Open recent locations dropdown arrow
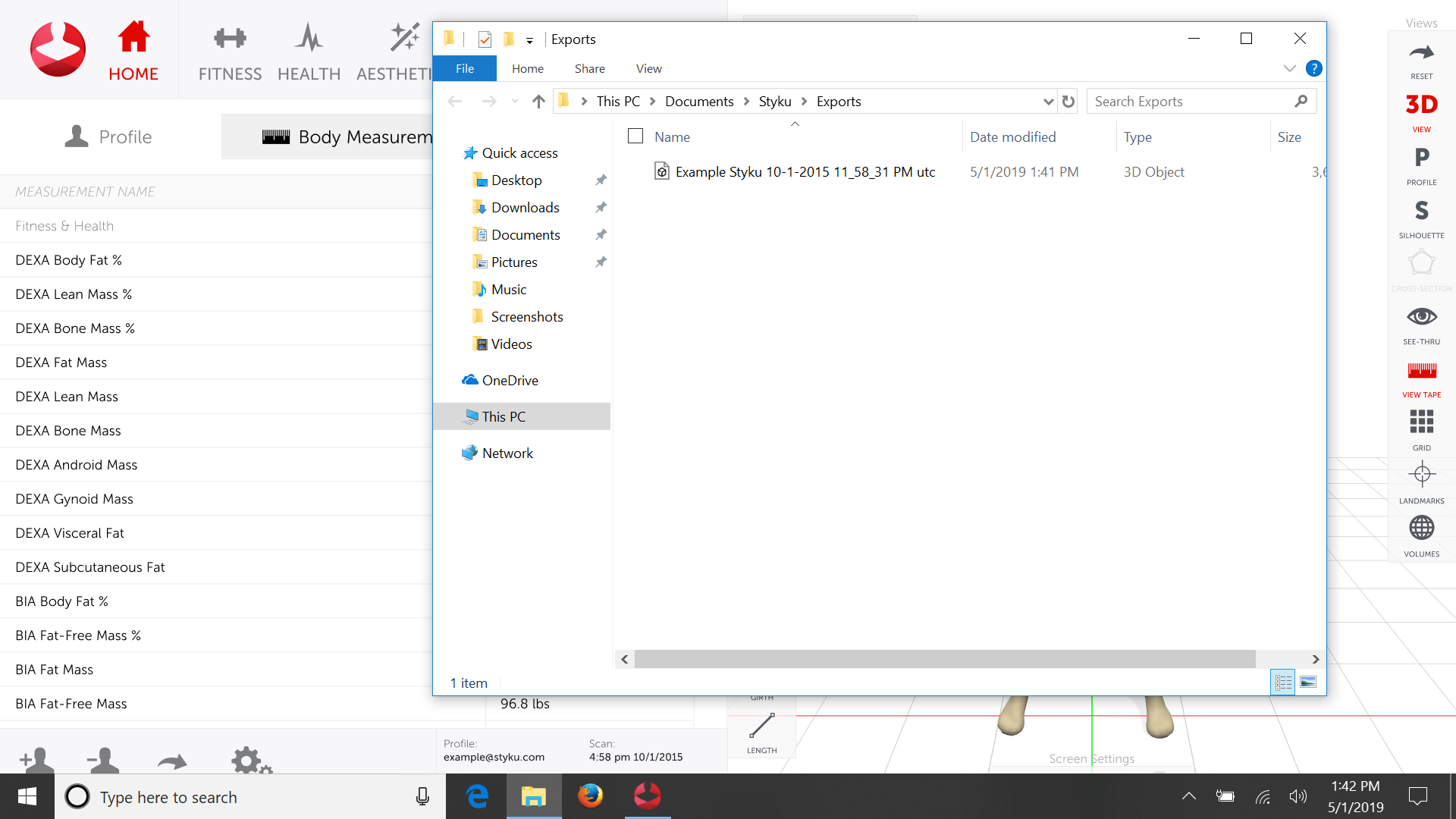 coord(515,102)
